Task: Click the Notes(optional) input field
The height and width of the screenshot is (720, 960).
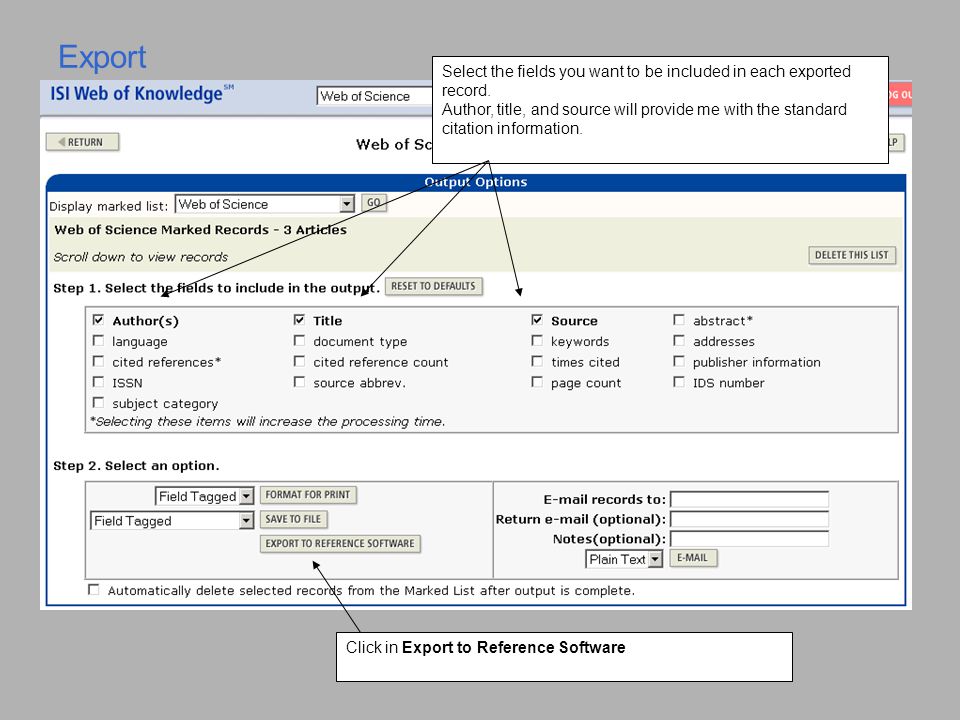Action: pyautogui.click(x=749, y=539)
